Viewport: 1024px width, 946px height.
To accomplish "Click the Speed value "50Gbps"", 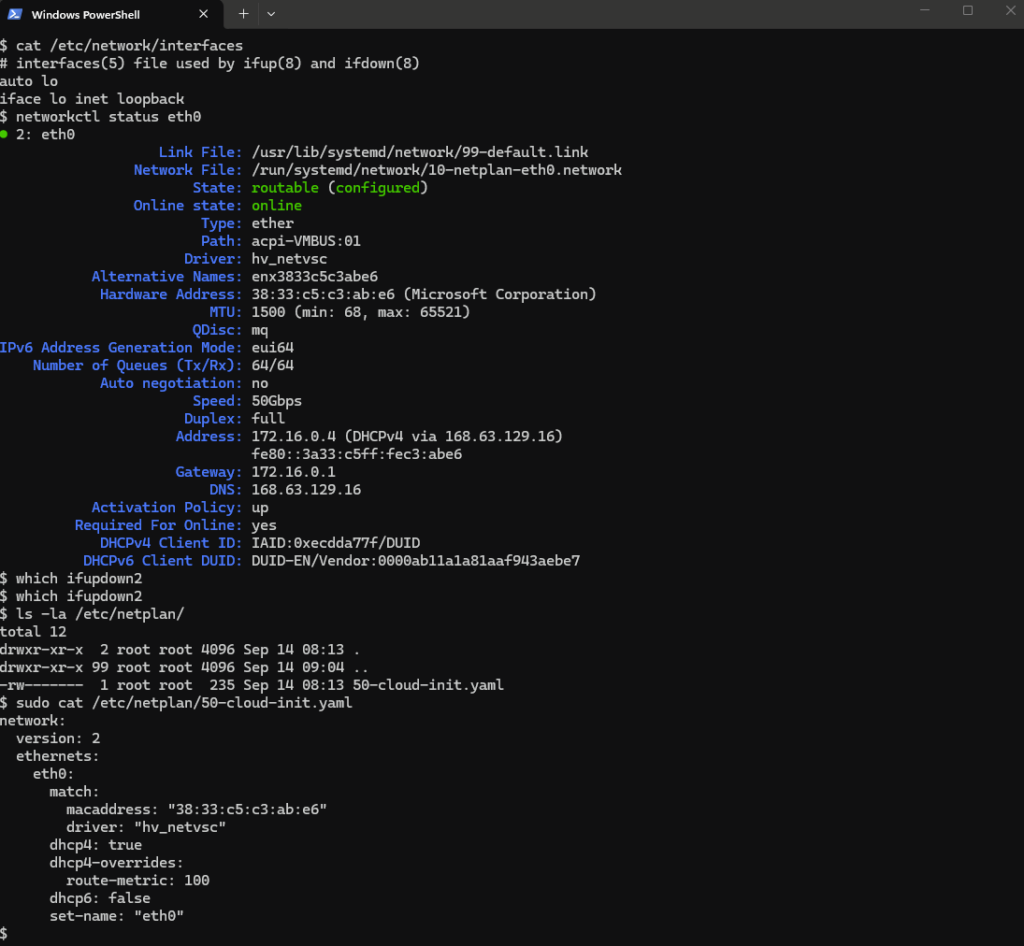I will (277, 402).
